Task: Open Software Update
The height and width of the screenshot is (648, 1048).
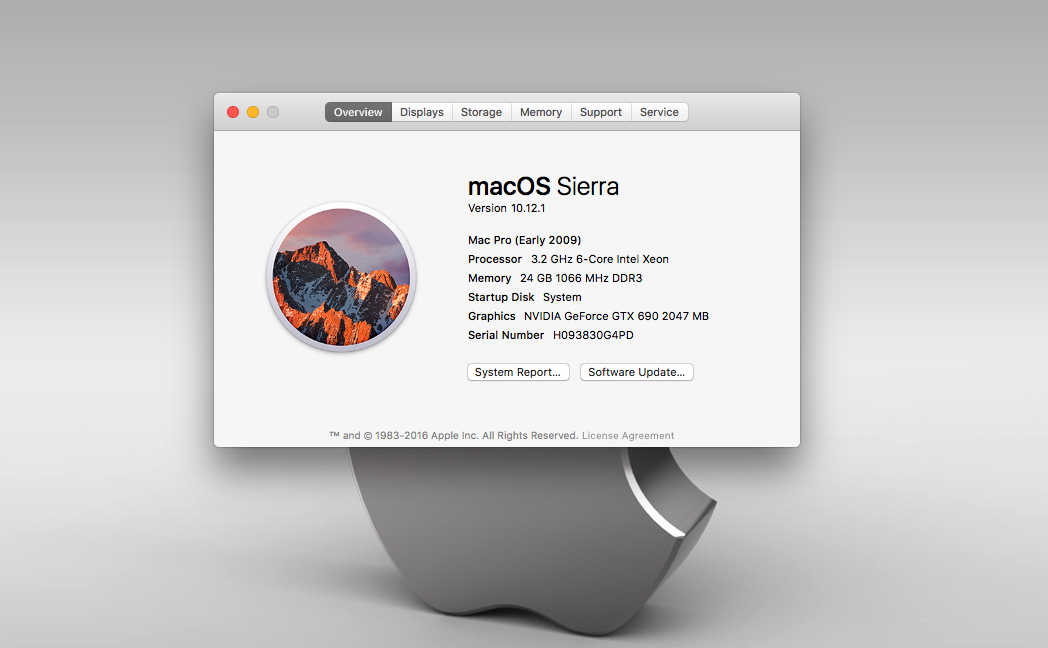Action: coord(636,372)
